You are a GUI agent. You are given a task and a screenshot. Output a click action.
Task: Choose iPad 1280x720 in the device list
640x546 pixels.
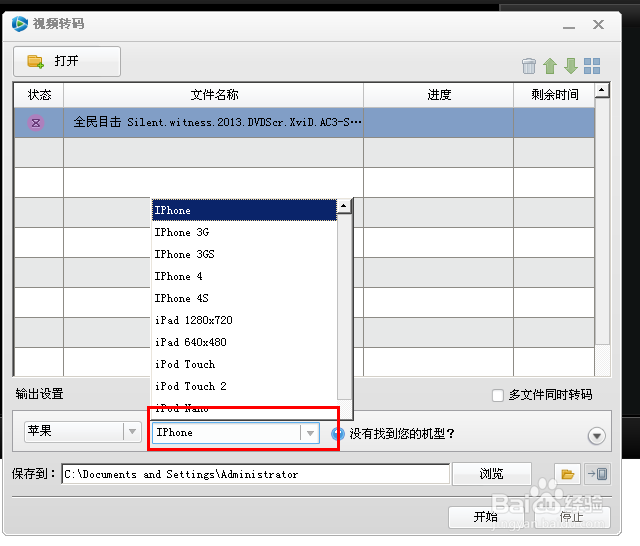click(x=244, y=320)
